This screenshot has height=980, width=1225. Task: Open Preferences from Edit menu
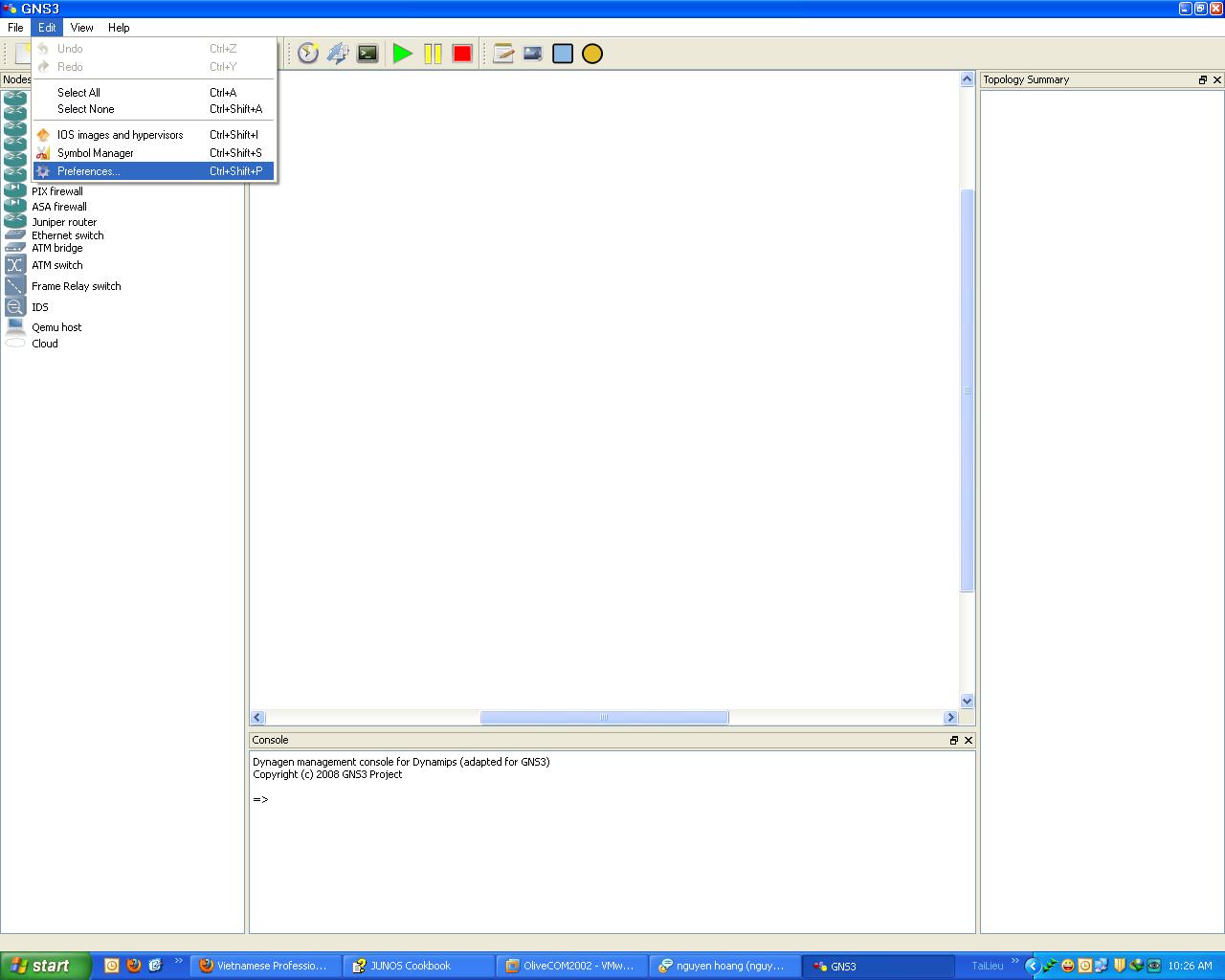154,171
